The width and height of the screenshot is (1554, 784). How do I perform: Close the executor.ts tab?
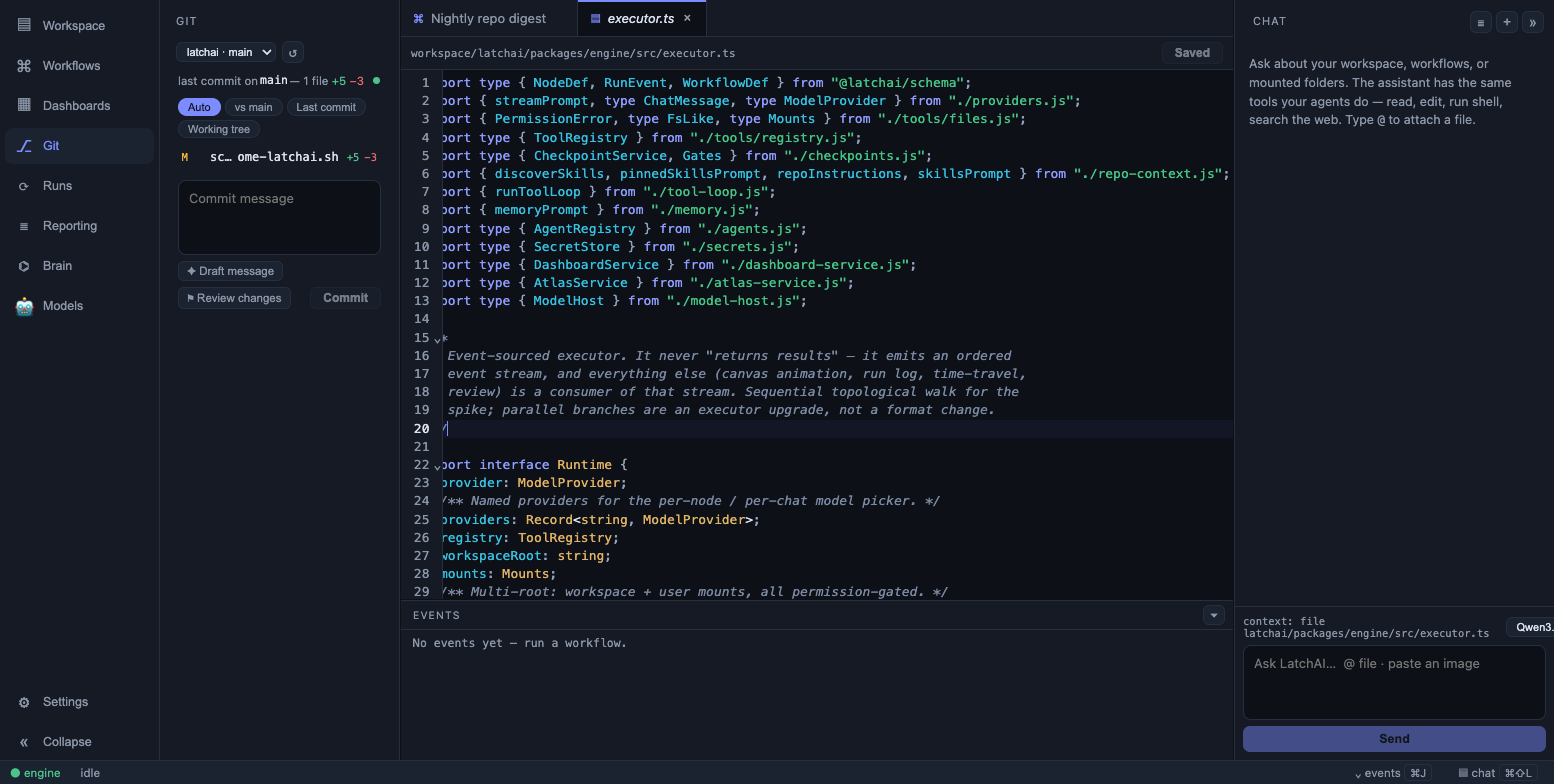coord(687,18)
